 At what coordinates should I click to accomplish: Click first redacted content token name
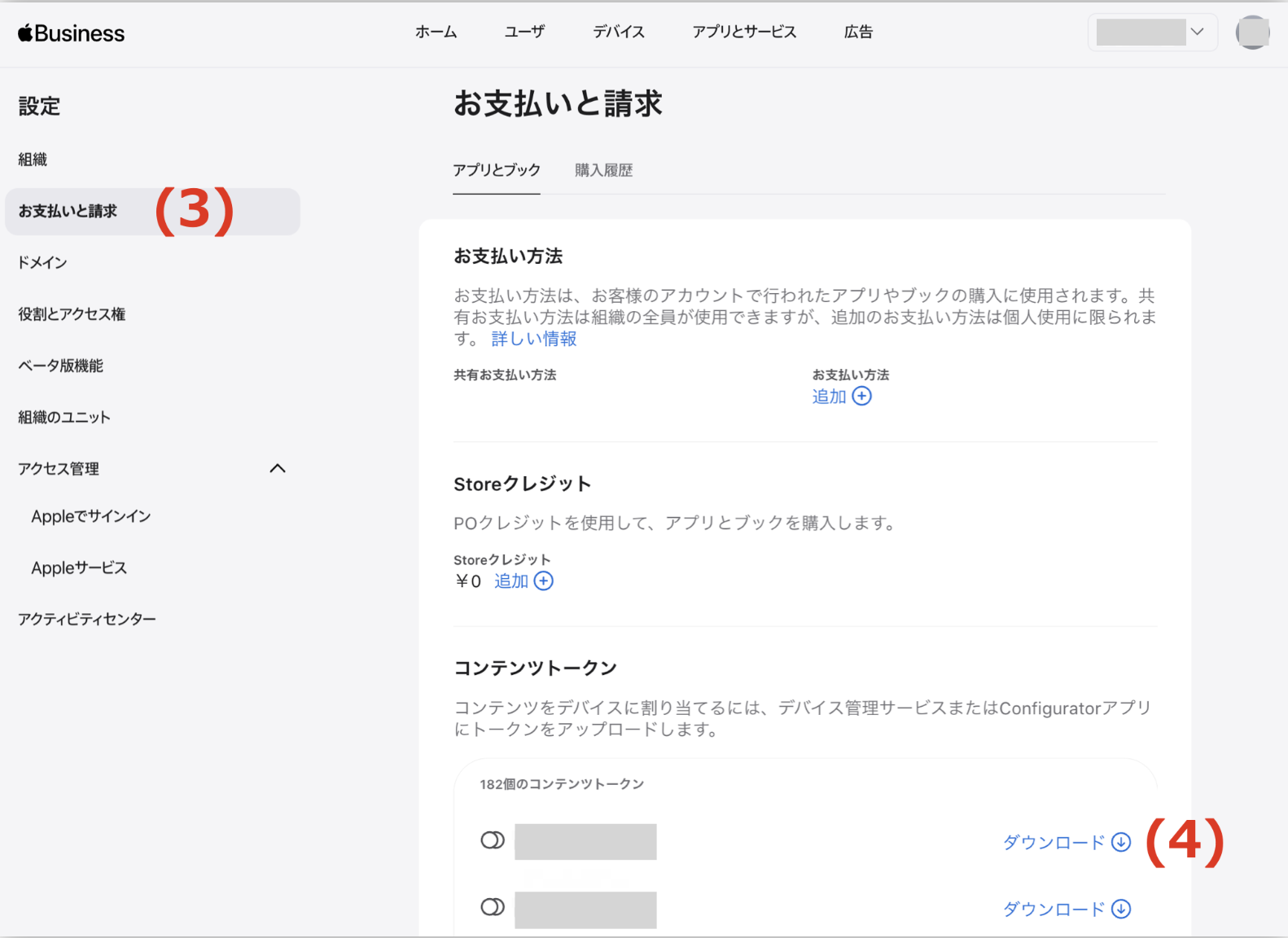click(x=585, y=842)
